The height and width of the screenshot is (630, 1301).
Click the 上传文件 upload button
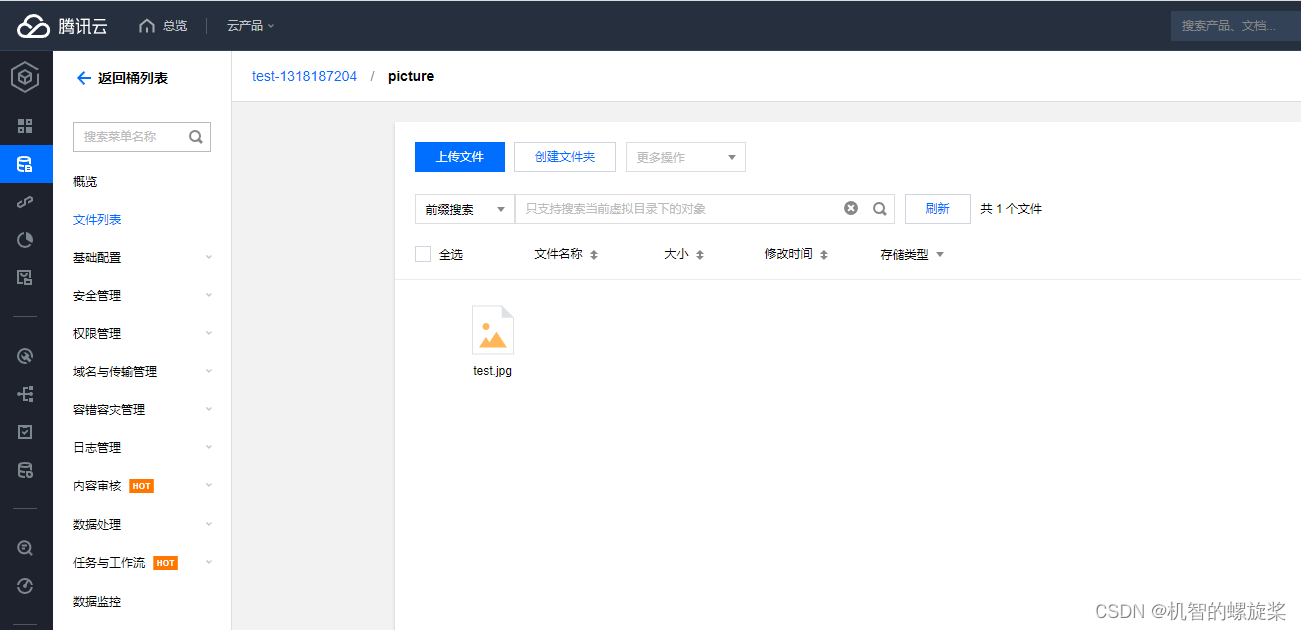point(459,157)
